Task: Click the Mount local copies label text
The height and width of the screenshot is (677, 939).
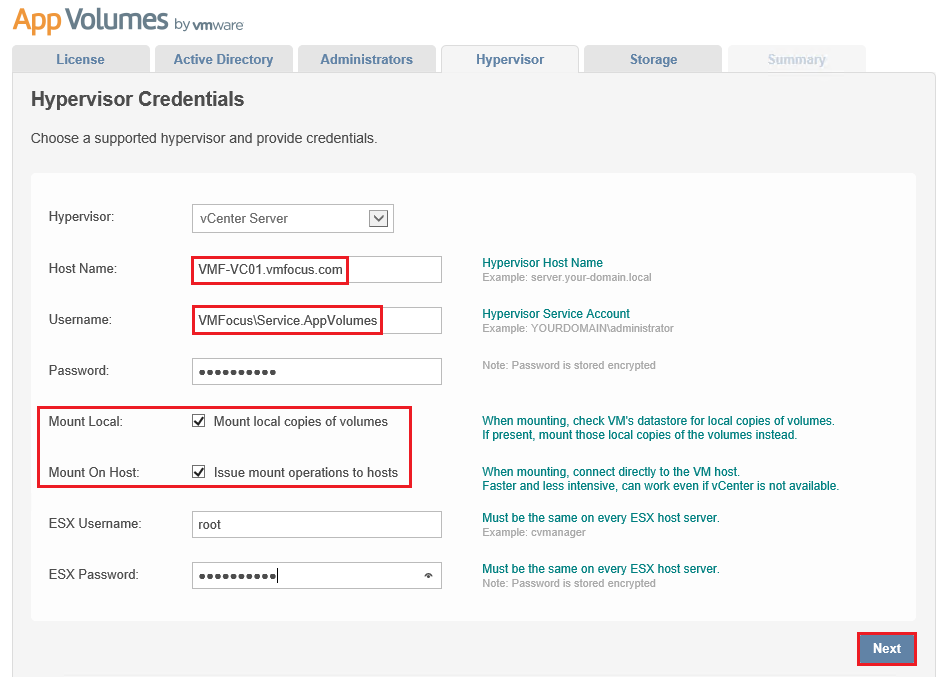Action: (x=300, y=422)
